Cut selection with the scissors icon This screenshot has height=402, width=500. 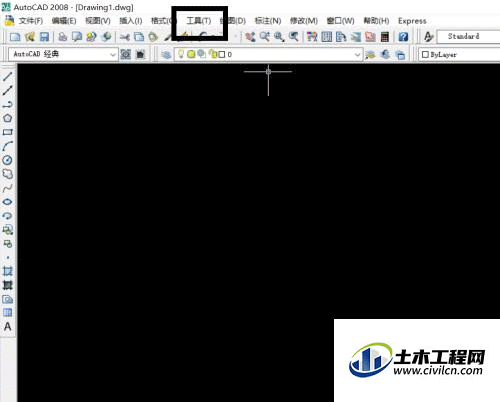pyautogui.click(x=125, y=37)
